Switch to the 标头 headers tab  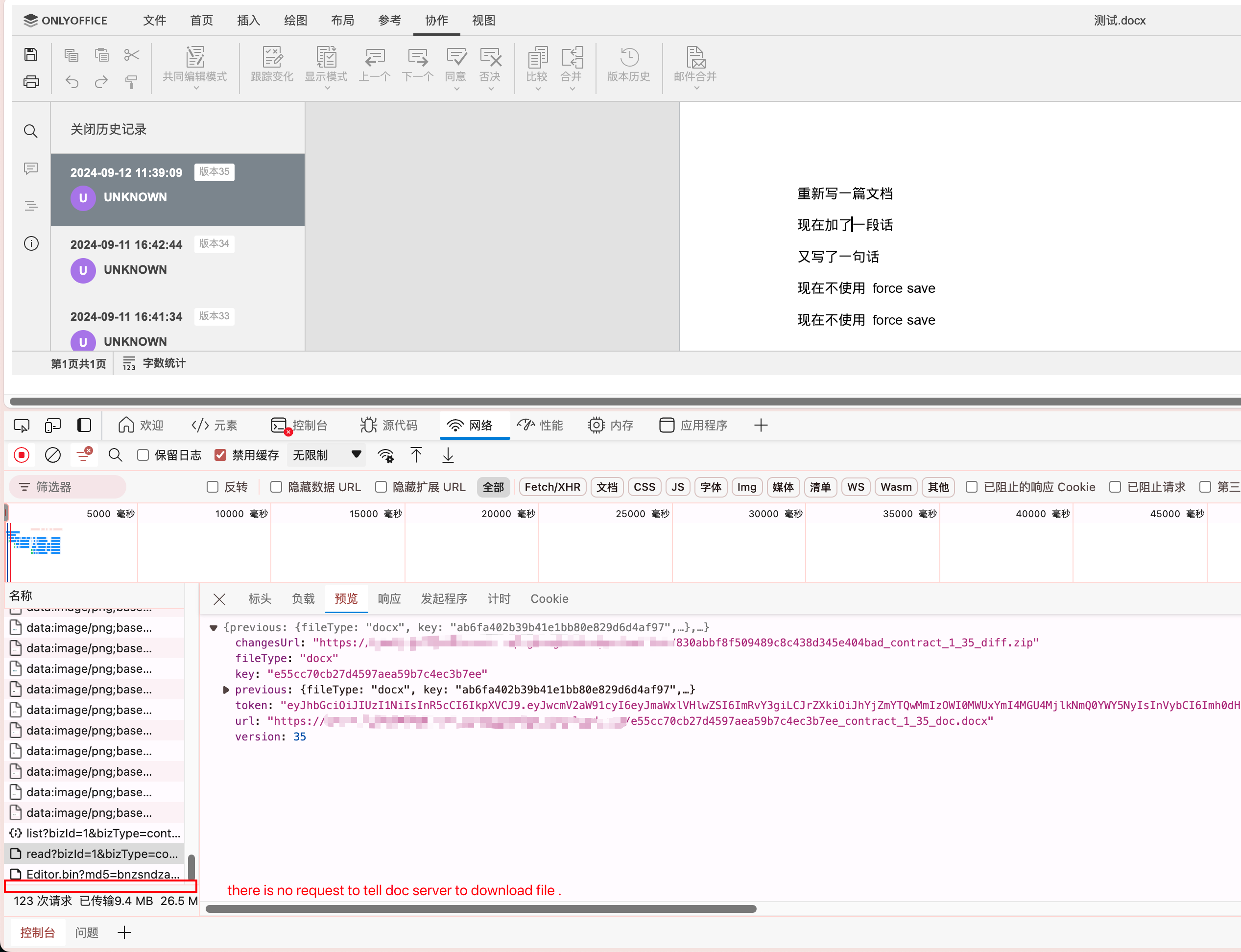click(x=260, y=599)
